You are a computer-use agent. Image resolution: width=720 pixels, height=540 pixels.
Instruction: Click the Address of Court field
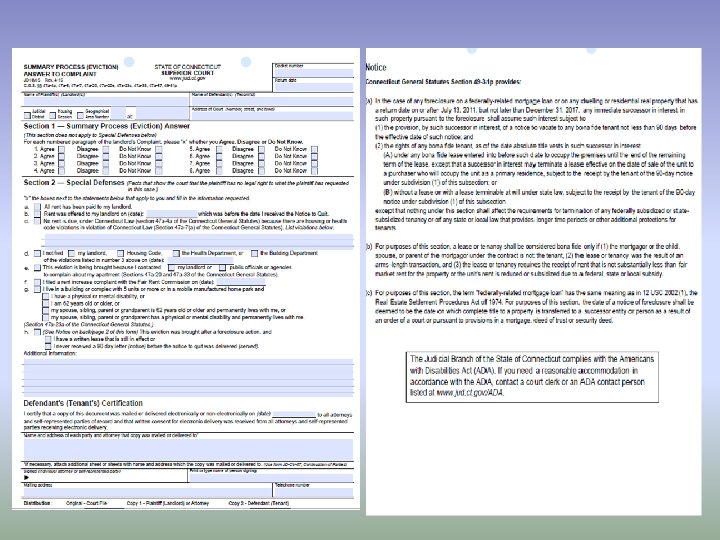click(272, 116)
